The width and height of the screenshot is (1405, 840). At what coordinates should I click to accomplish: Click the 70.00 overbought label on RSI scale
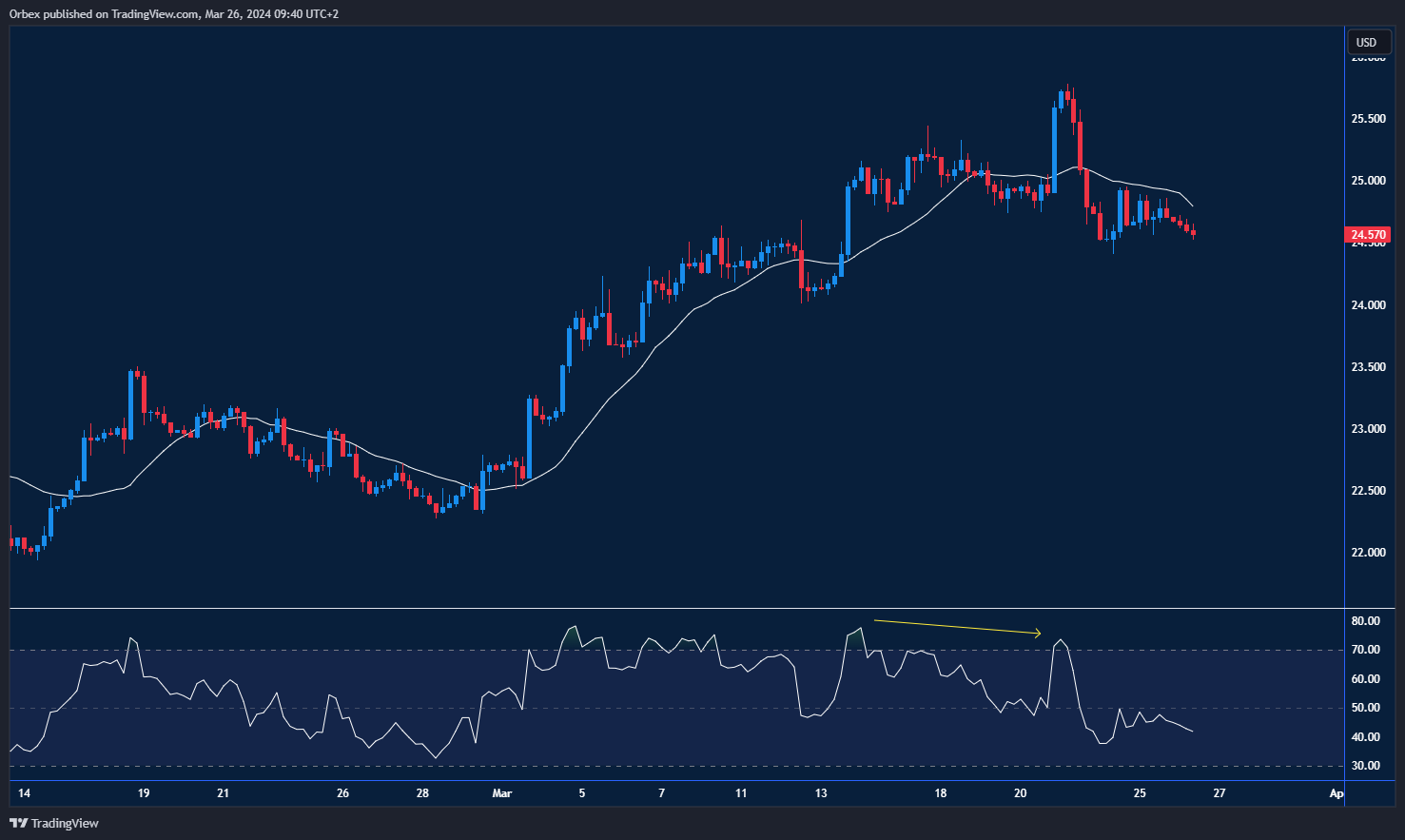click(x=1365, y=650)
